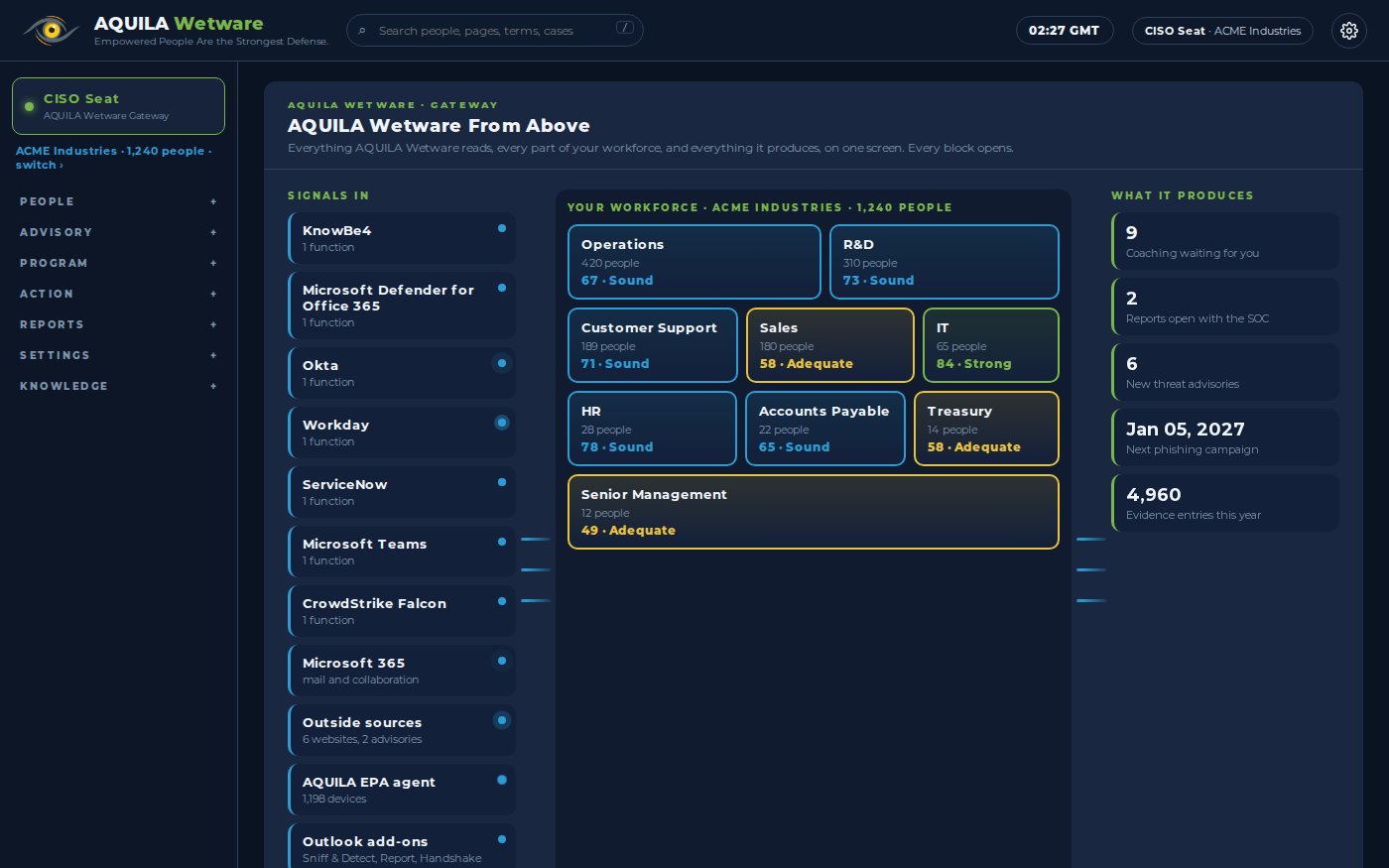The height and width of the screenshot is (868, 1389).
Task: Click the slash shortcut badge in search
Action: pyautogui.click(x=625, y=28)
